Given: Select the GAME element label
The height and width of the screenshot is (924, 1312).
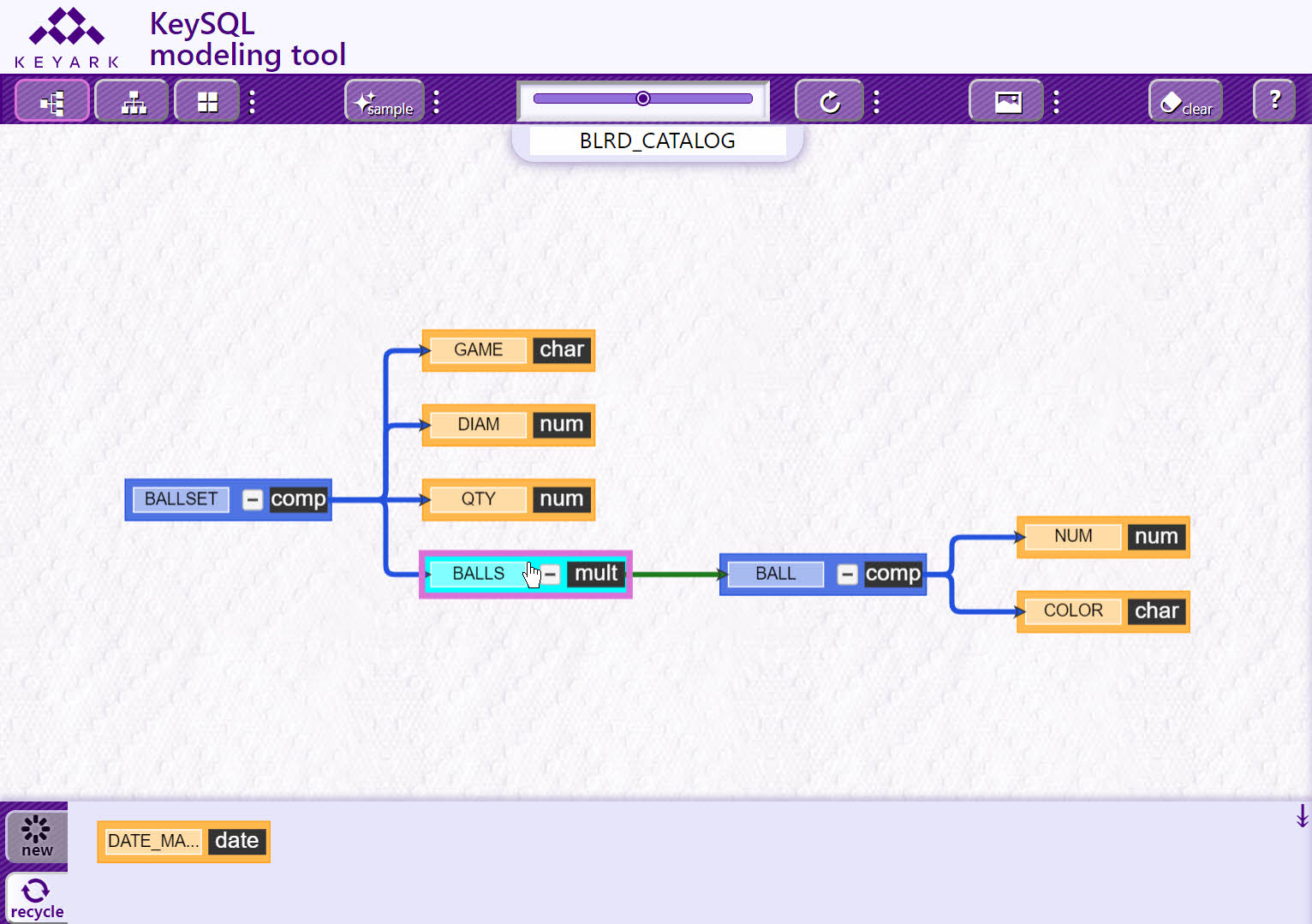Looking at the screenshot, I should coord(478,350).
